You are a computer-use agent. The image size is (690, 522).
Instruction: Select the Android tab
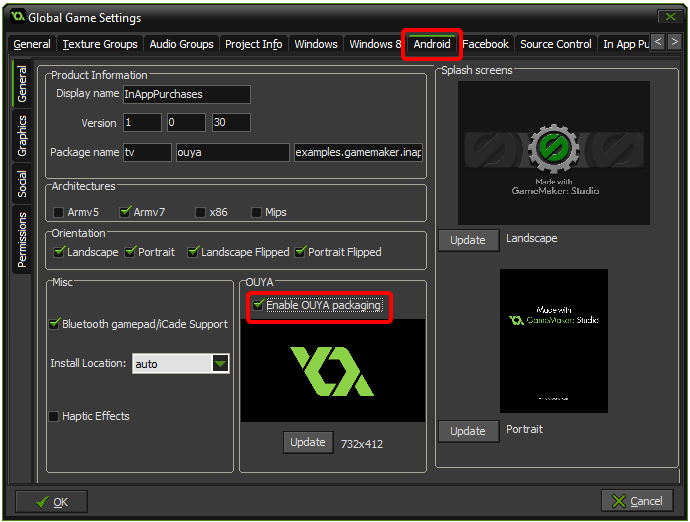pos(432,44)
